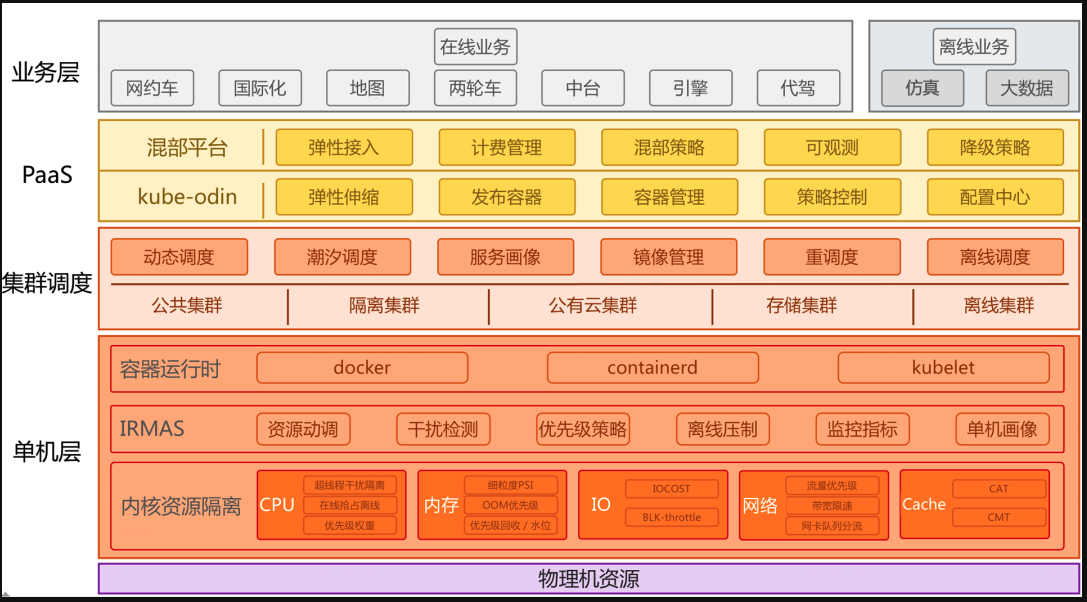This screenshot has height=602, width=1087.
Task: Select the 策略控制 block
Action: coord(833,197)
